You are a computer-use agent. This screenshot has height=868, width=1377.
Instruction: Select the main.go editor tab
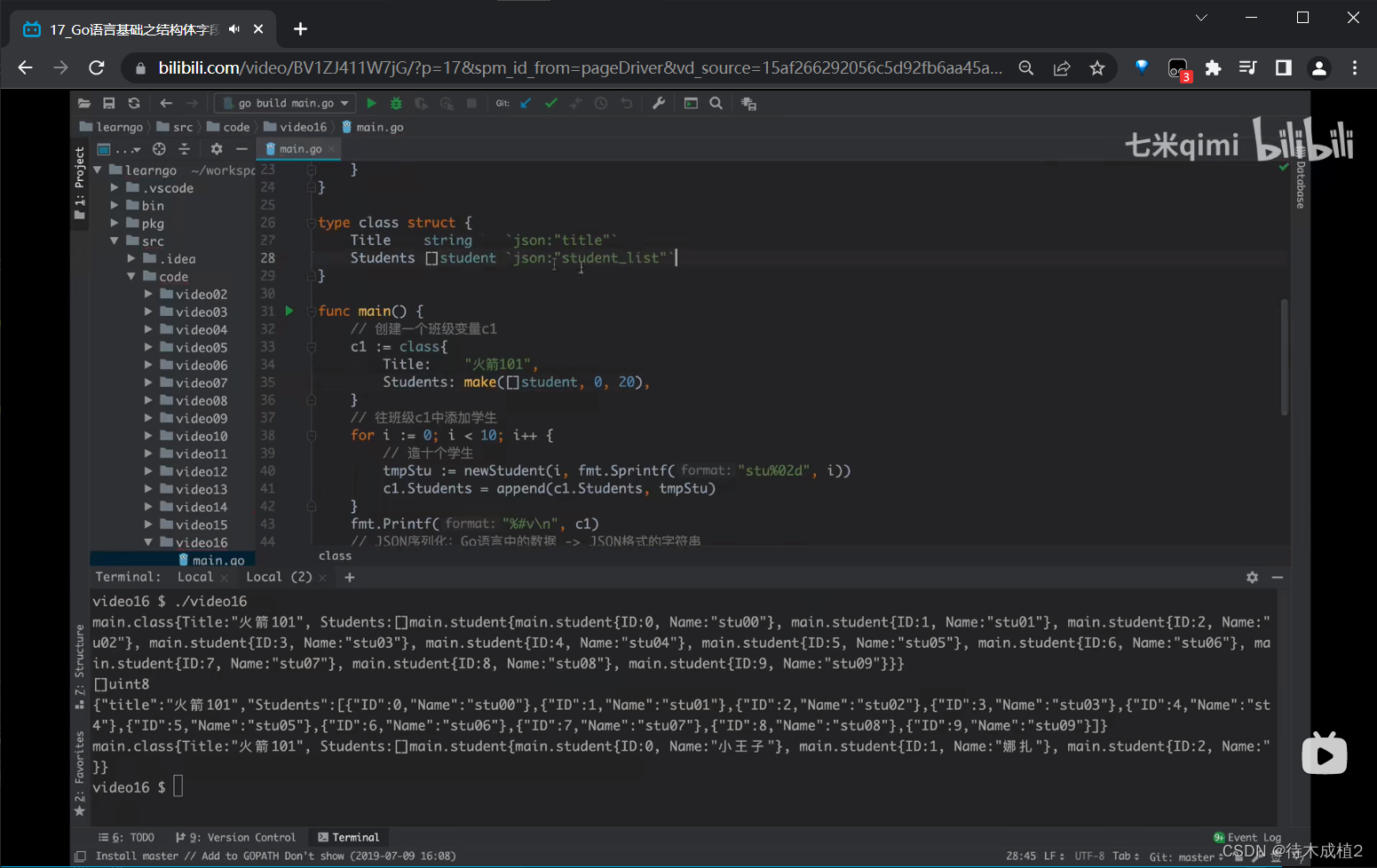[300, 149]
